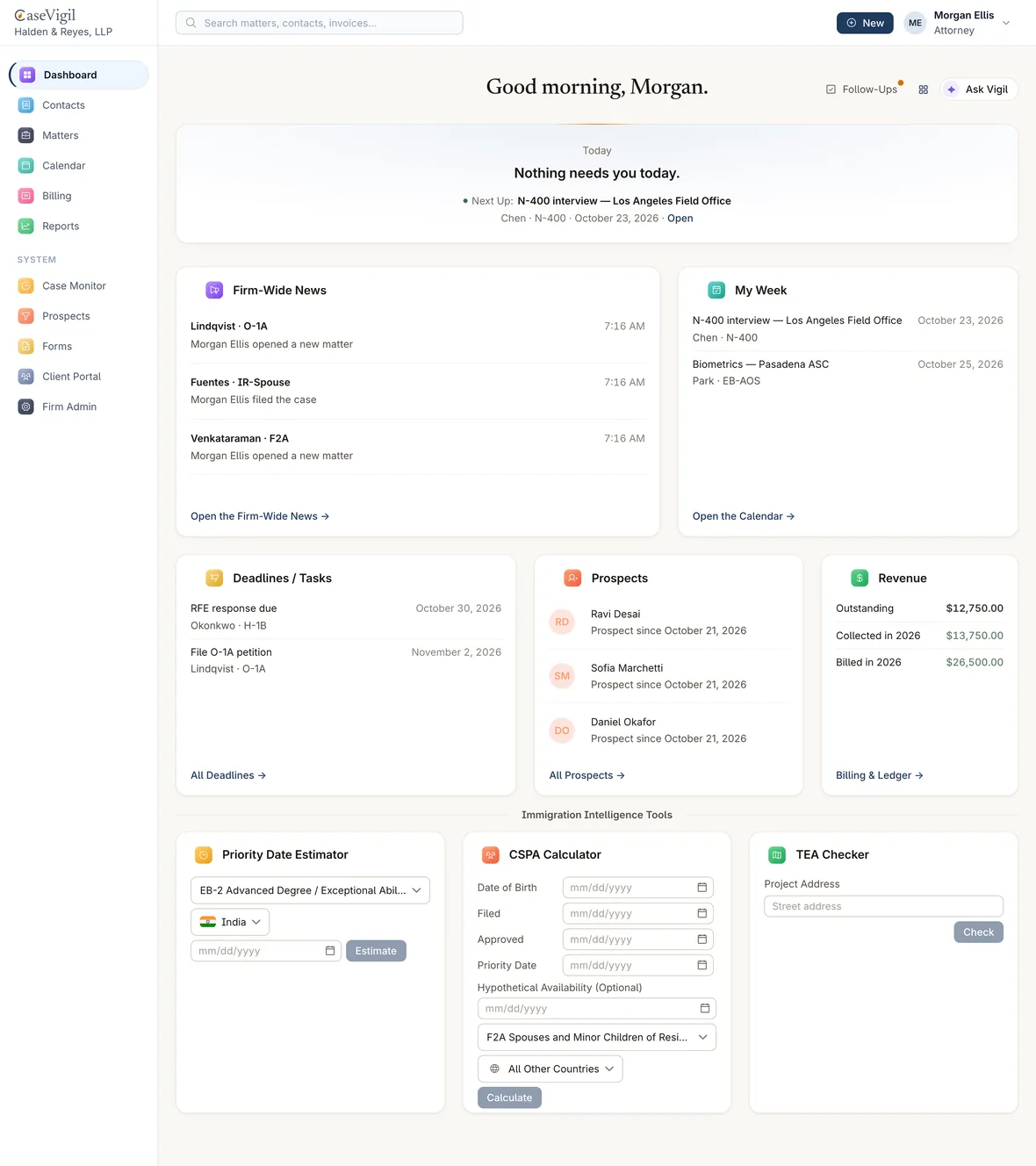Click the RD avatar for Ravi Desai
The height and width of the screenshot is (1166, 1036).
(562, 622)
